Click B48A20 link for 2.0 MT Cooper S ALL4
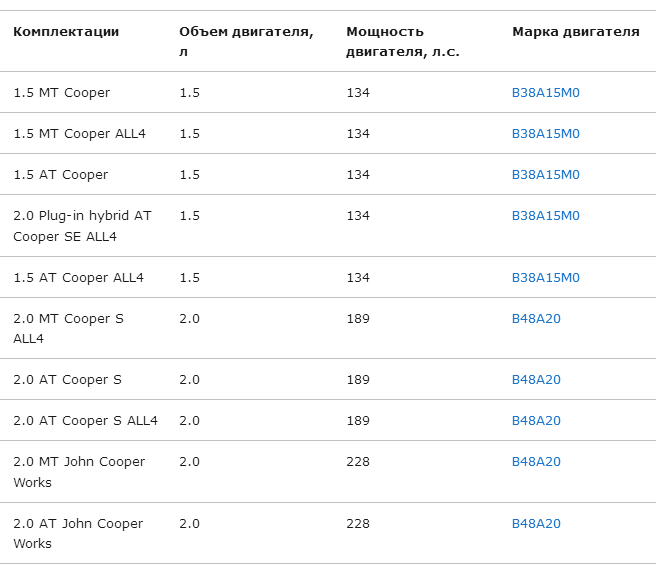 536,319
